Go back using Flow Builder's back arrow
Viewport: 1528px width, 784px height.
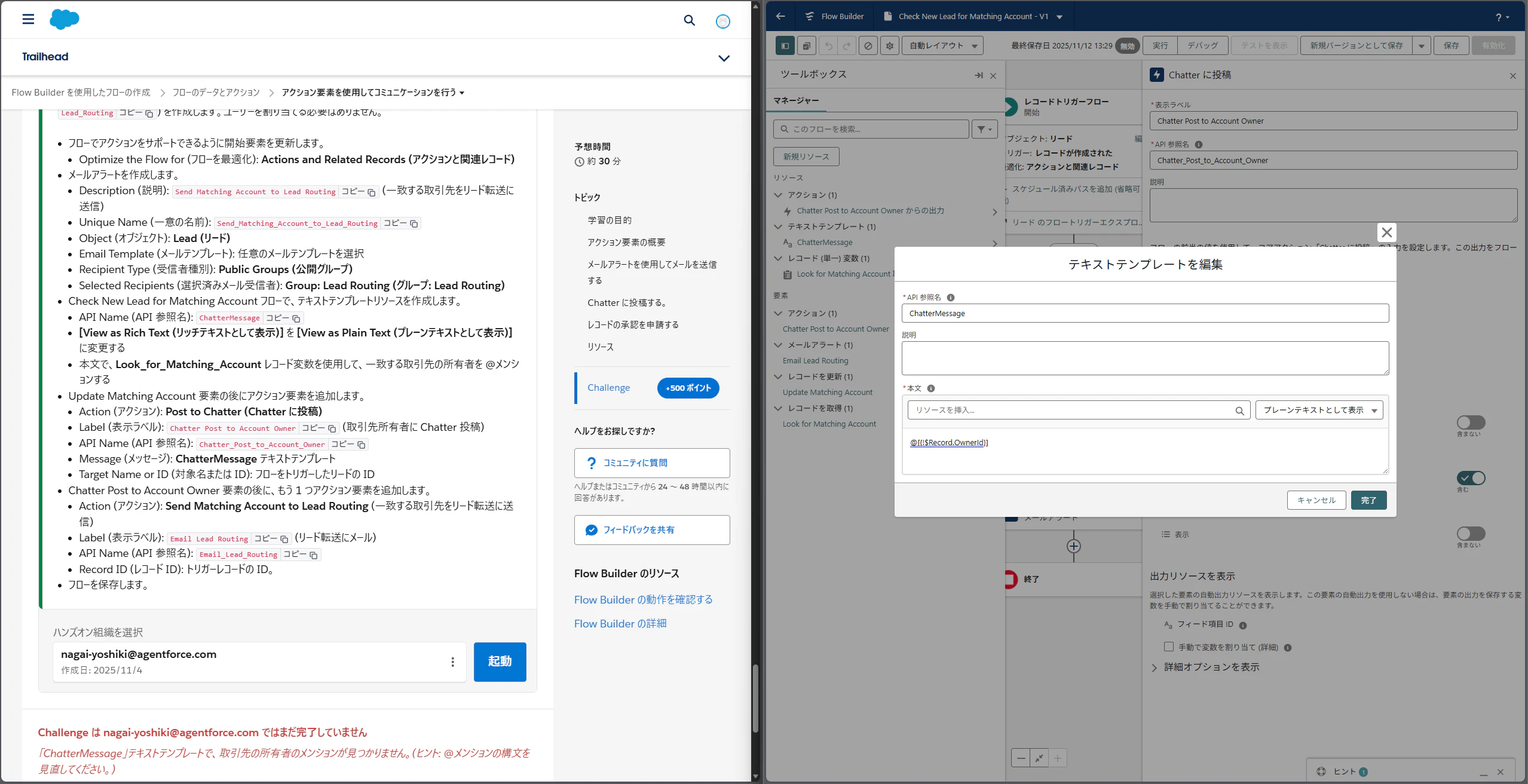click(x=780, y=16)
